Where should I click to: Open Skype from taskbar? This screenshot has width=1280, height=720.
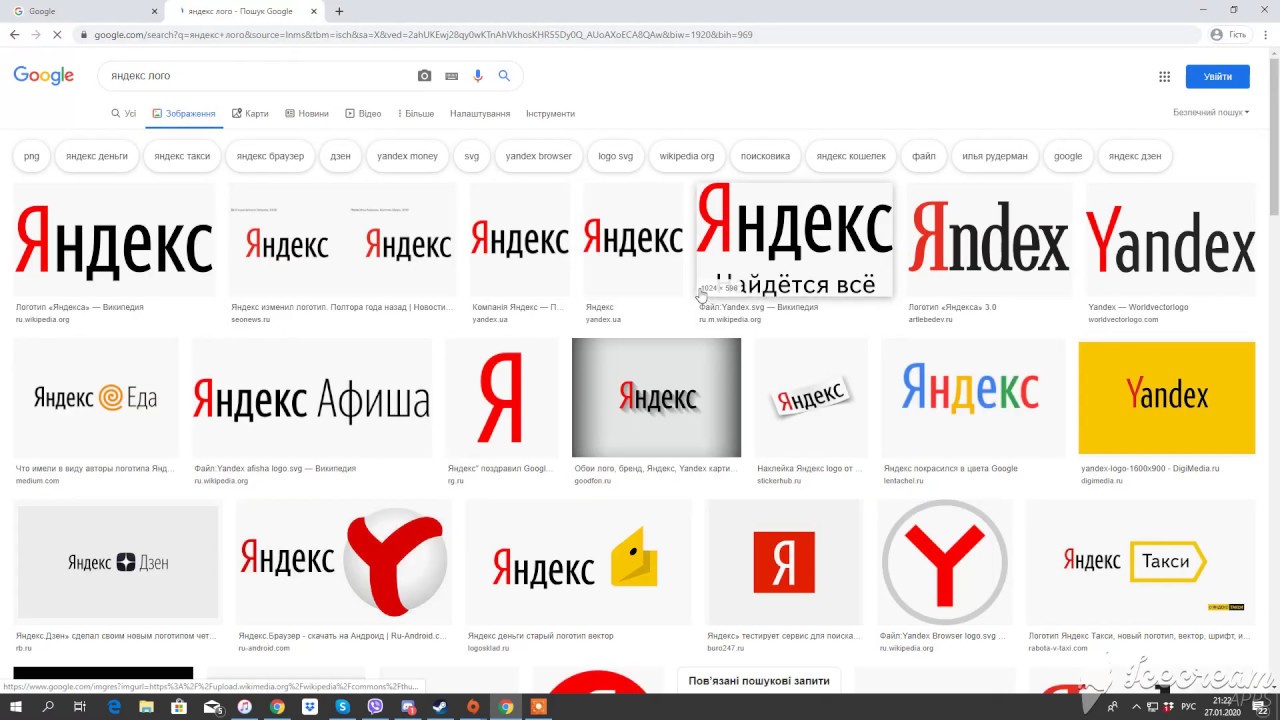pyautogui.click(x=343, y=707)
